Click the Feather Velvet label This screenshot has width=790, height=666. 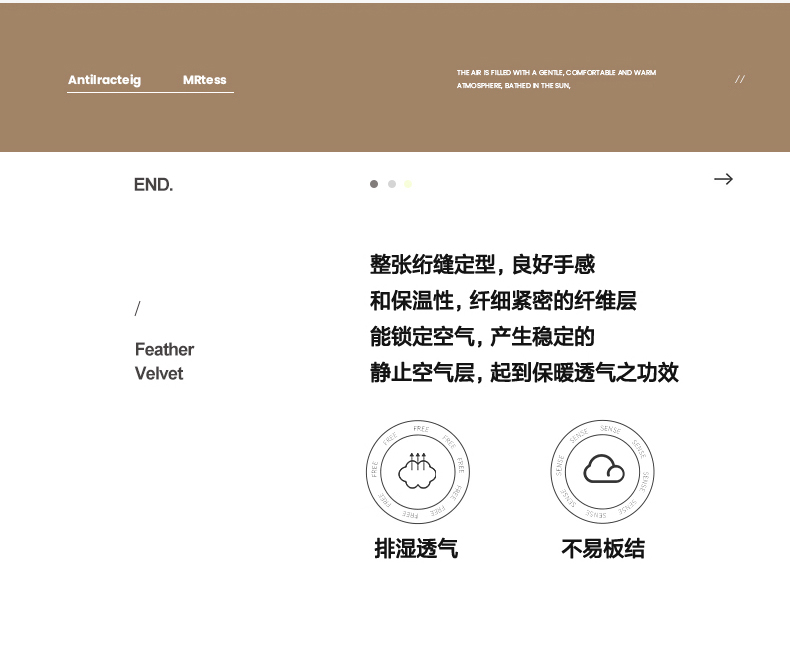pos(164,361)
